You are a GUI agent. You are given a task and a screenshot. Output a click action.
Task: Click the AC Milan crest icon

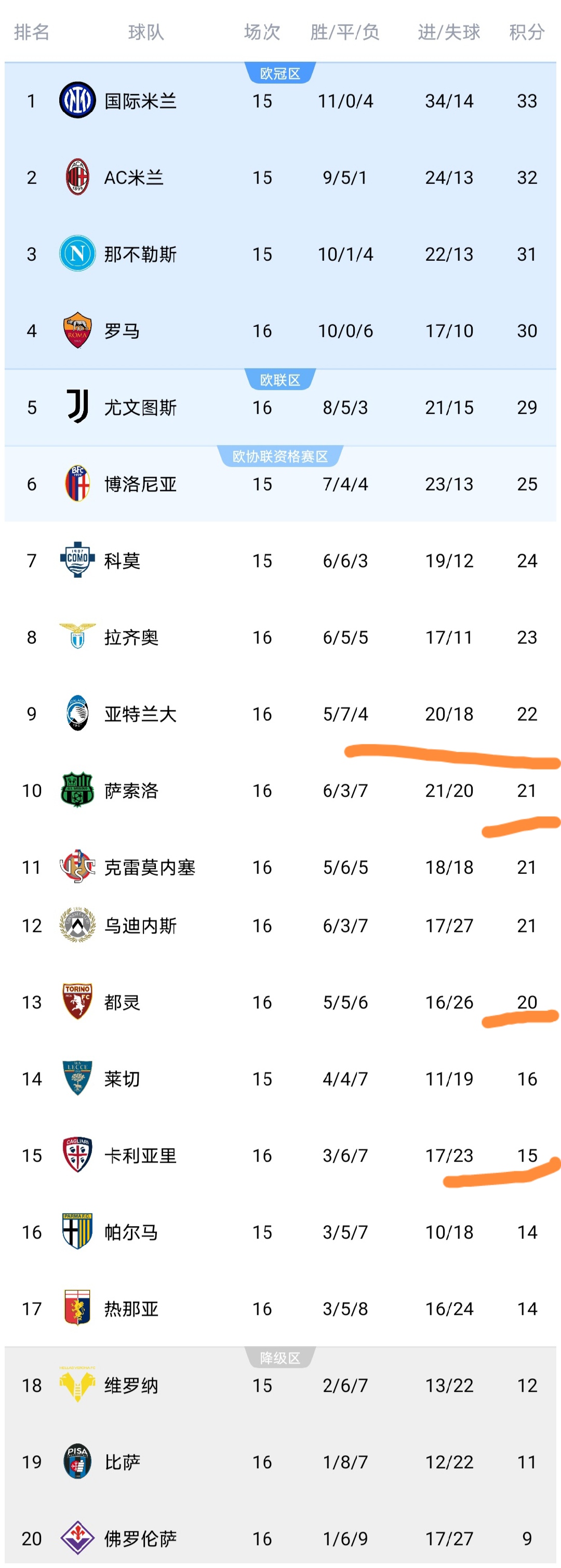tap(77, 177)
